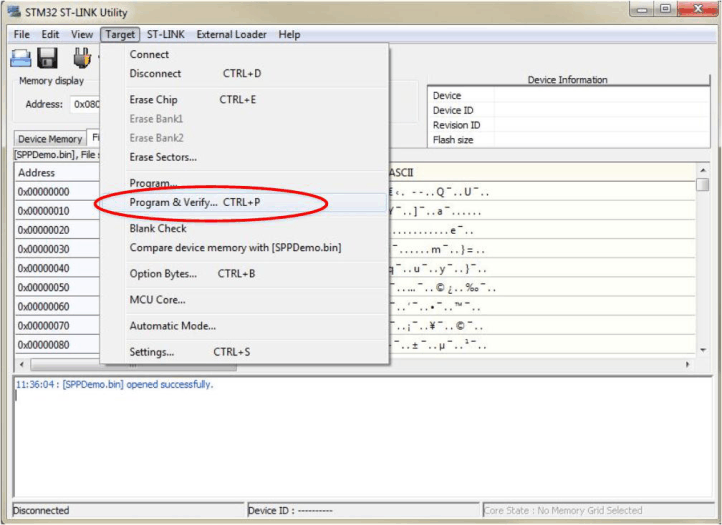Select Automatic Mode menu entry

point(172,326)
